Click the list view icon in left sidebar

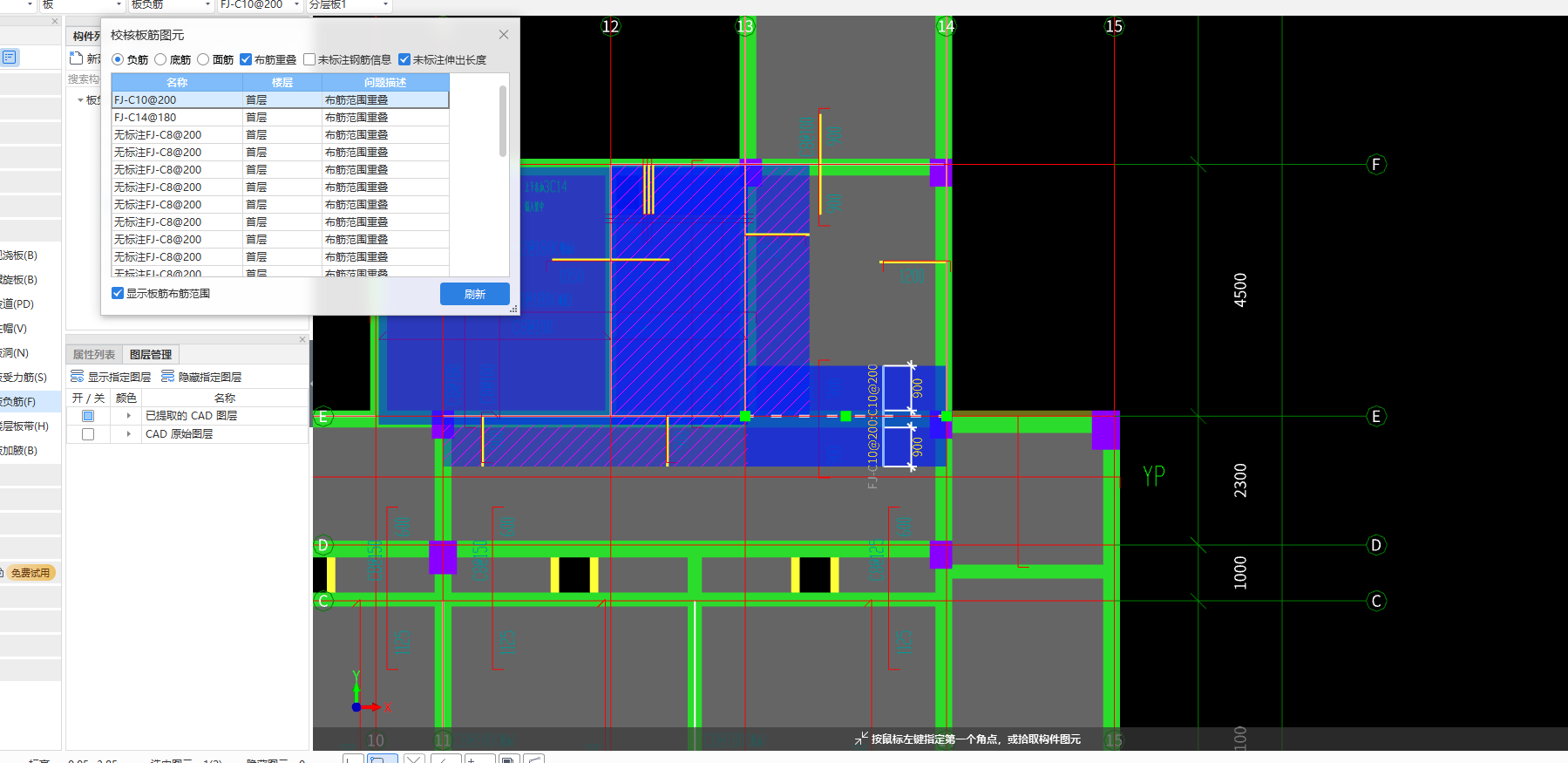[x=10, y=58]
